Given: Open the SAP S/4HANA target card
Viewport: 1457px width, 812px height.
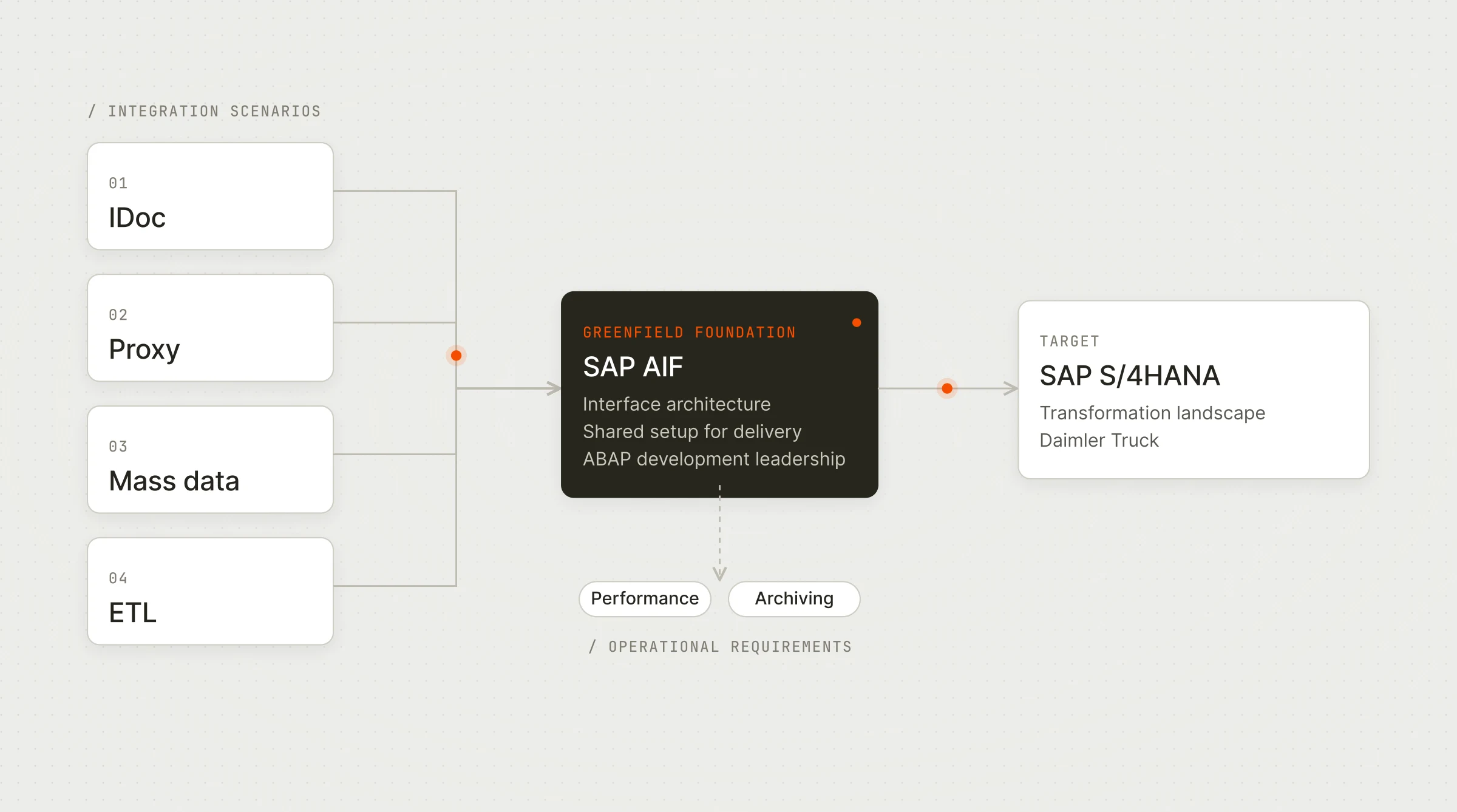Looking at the screenshot, I should click(1194, 390).
